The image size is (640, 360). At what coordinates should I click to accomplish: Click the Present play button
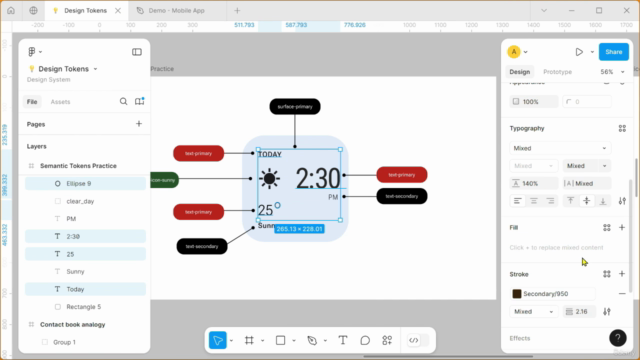579,52
